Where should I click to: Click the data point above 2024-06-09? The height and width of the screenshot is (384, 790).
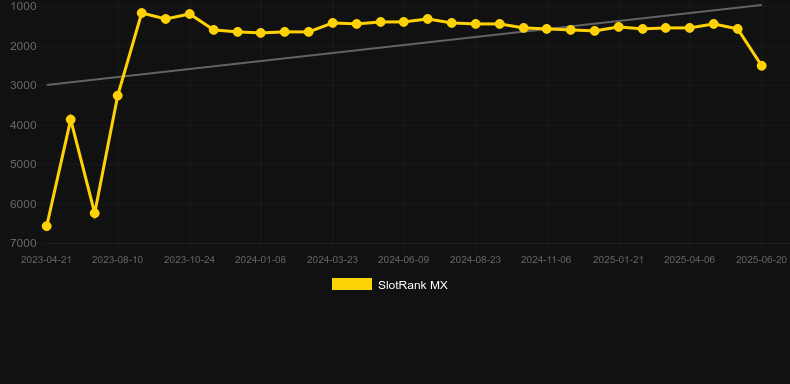pos(404,22)
